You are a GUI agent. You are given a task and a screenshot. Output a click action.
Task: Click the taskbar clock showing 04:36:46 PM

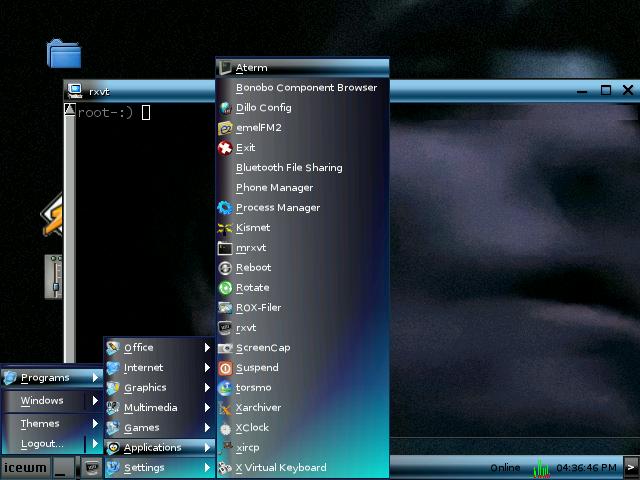tap(586, 468)
